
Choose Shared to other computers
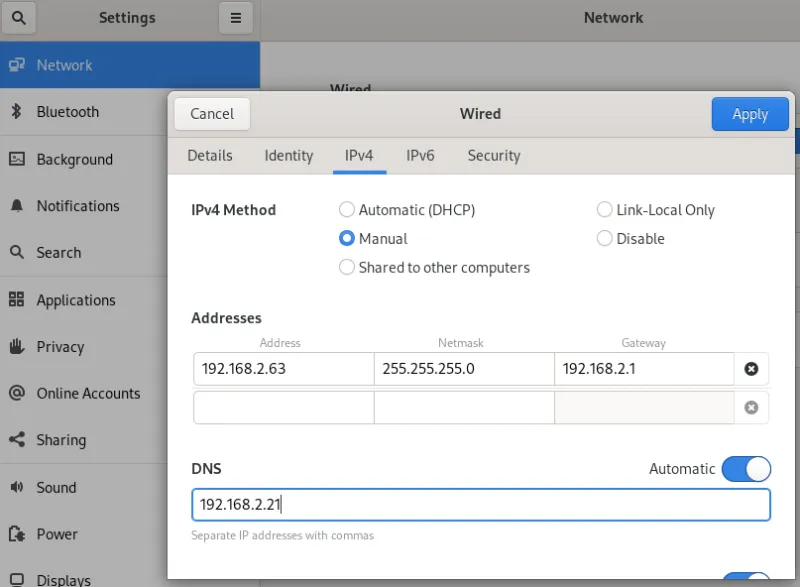(346, 267)
